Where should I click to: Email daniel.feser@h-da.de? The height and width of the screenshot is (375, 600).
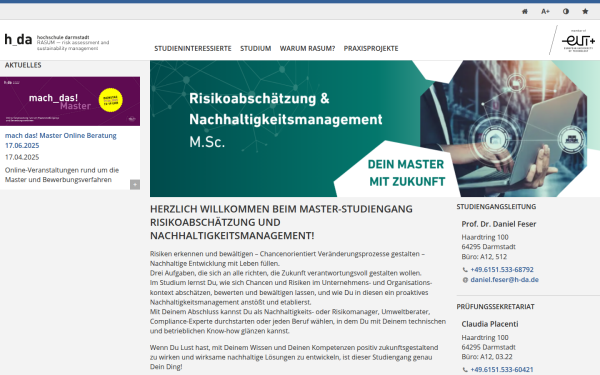pos(504,280)
